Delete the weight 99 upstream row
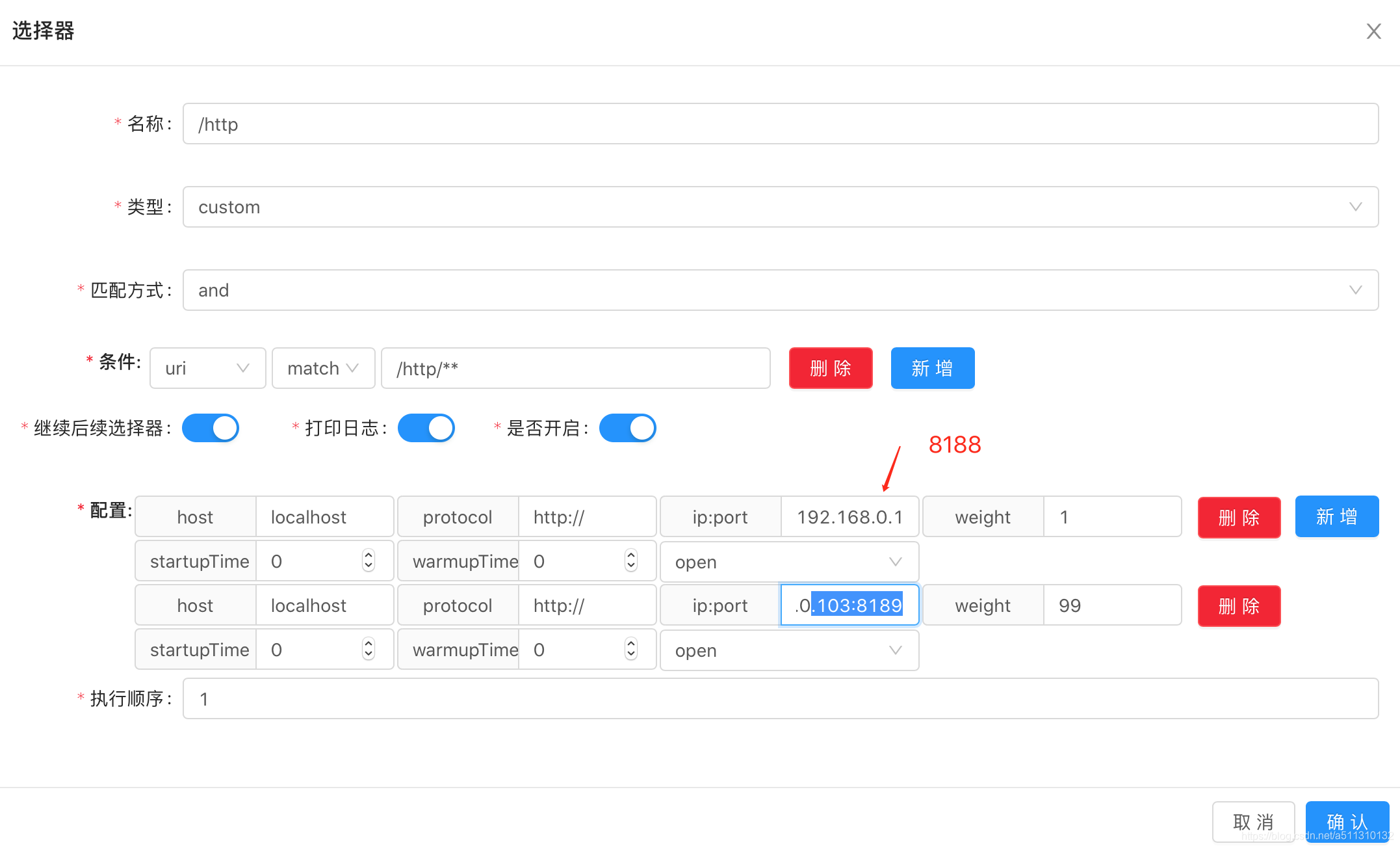This screenshot has height=848, width=1400. (x=1239, y=605)
